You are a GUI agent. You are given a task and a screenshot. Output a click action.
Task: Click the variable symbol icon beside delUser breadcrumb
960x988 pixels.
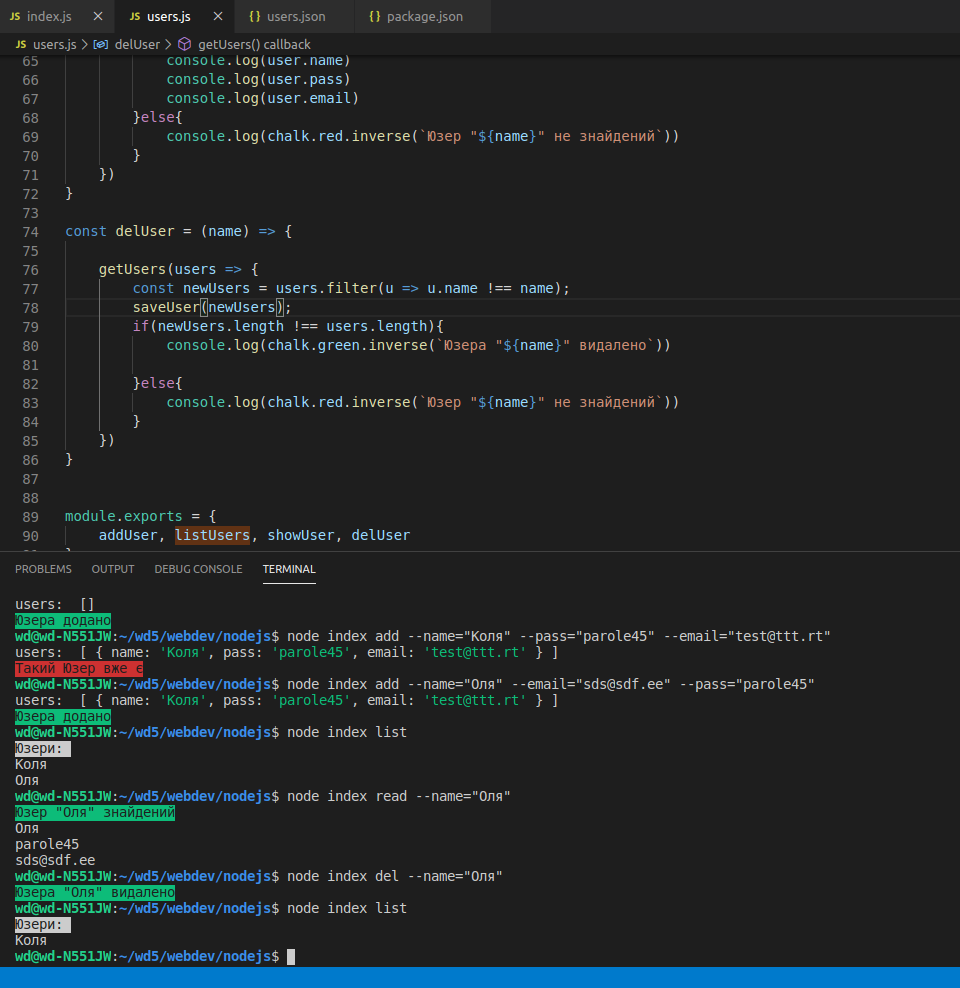(100, 45)
